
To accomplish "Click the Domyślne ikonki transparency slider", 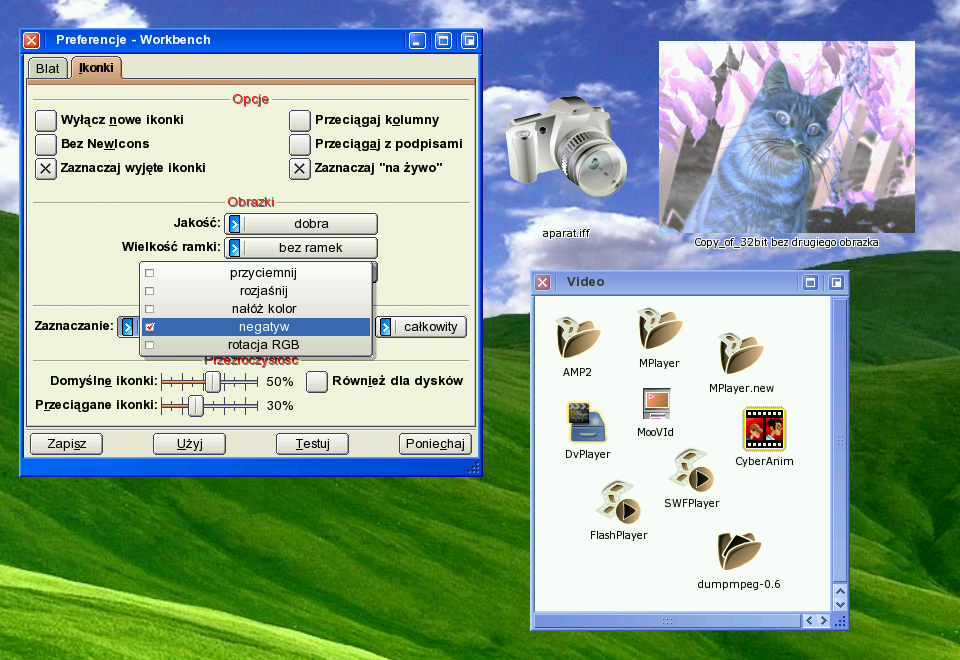I will click(x=212, y=381).
